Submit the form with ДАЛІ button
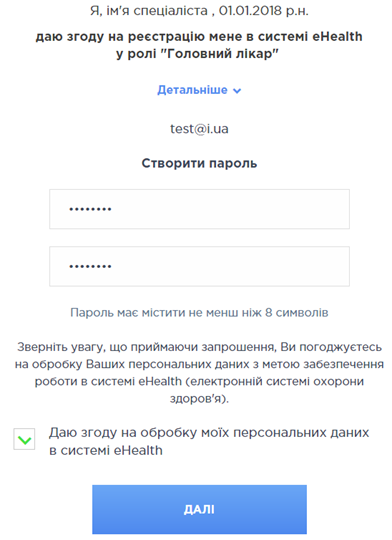Viewport: 392px width, 540px height. pos(199,509)
